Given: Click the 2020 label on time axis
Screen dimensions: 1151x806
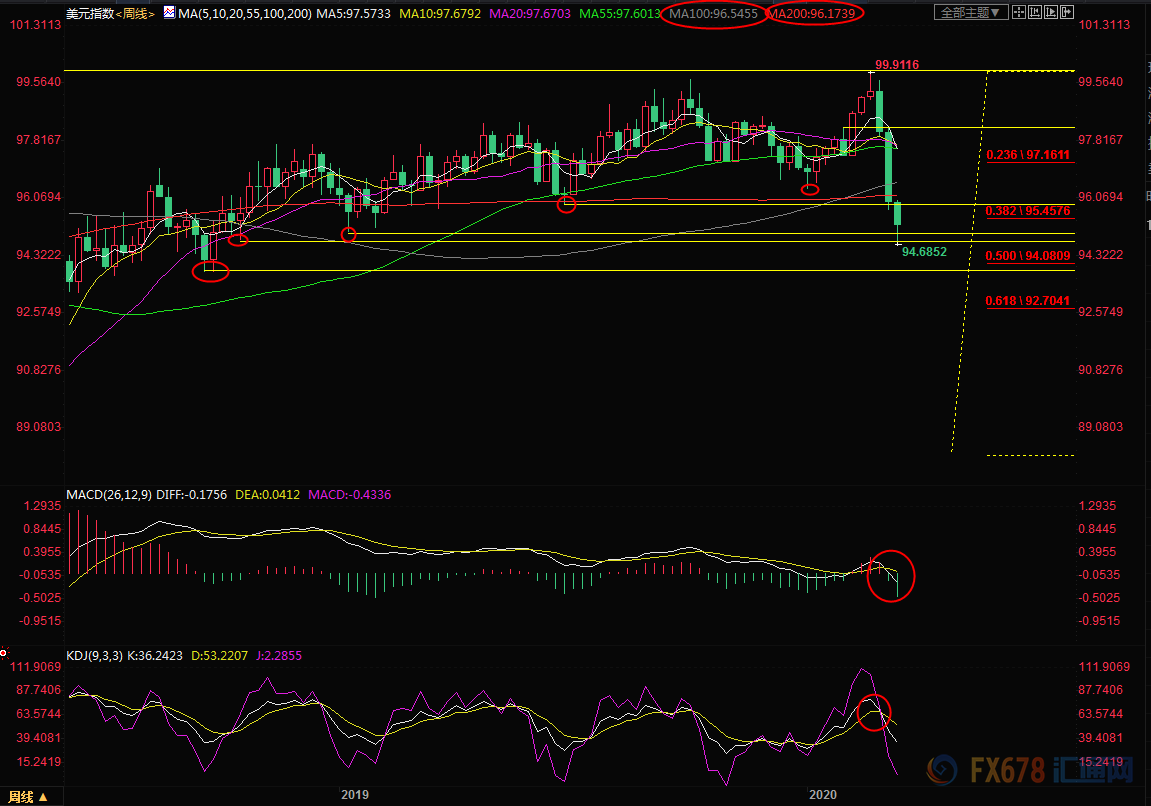Looking at the screenshot, I should click(822, 795).
